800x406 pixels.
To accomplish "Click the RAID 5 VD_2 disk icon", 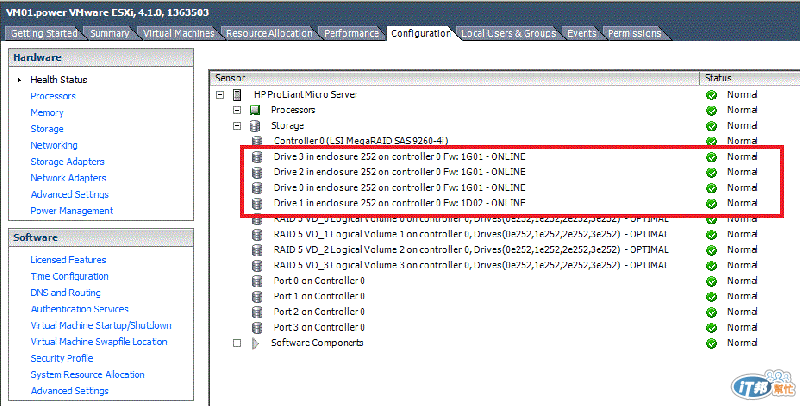I will [x=257, y=250].
